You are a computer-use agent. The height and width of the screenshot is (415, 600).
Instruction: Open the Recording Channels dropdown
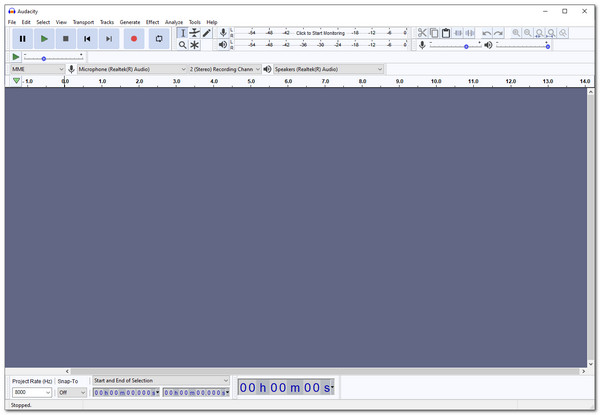point(225,69)
